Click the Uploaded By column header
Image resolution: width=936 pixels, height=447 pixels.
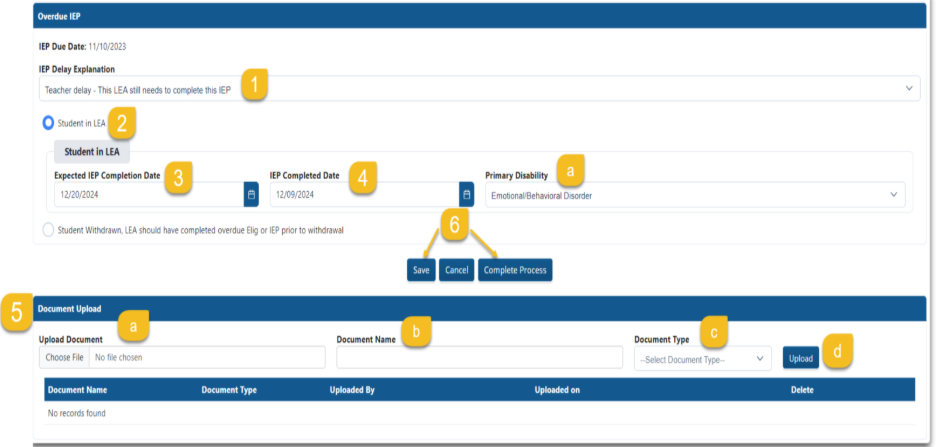352,390
